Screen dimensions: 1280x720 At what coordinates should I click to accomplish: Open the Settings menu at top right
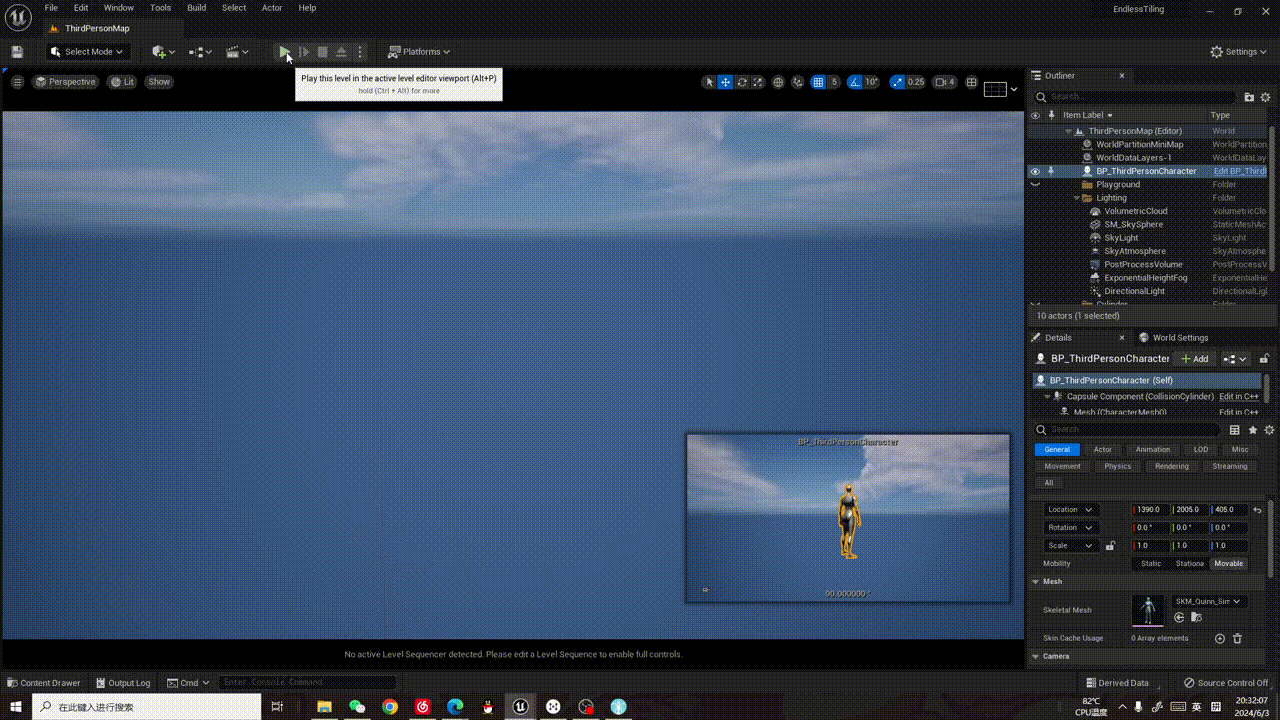click(x=1239, y=52)
